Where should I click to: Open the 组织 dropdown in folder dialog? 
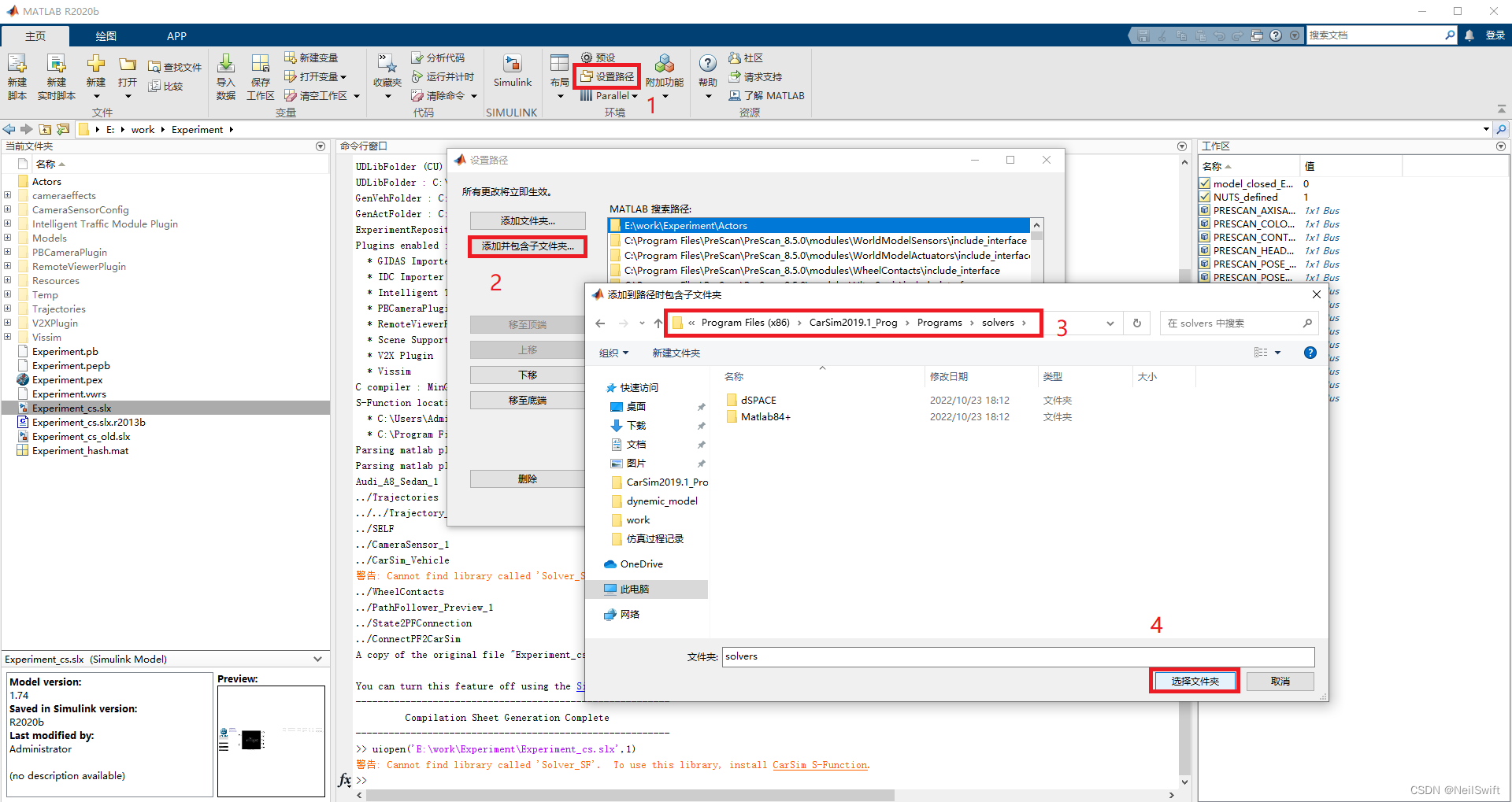click(x=614, y=353)
